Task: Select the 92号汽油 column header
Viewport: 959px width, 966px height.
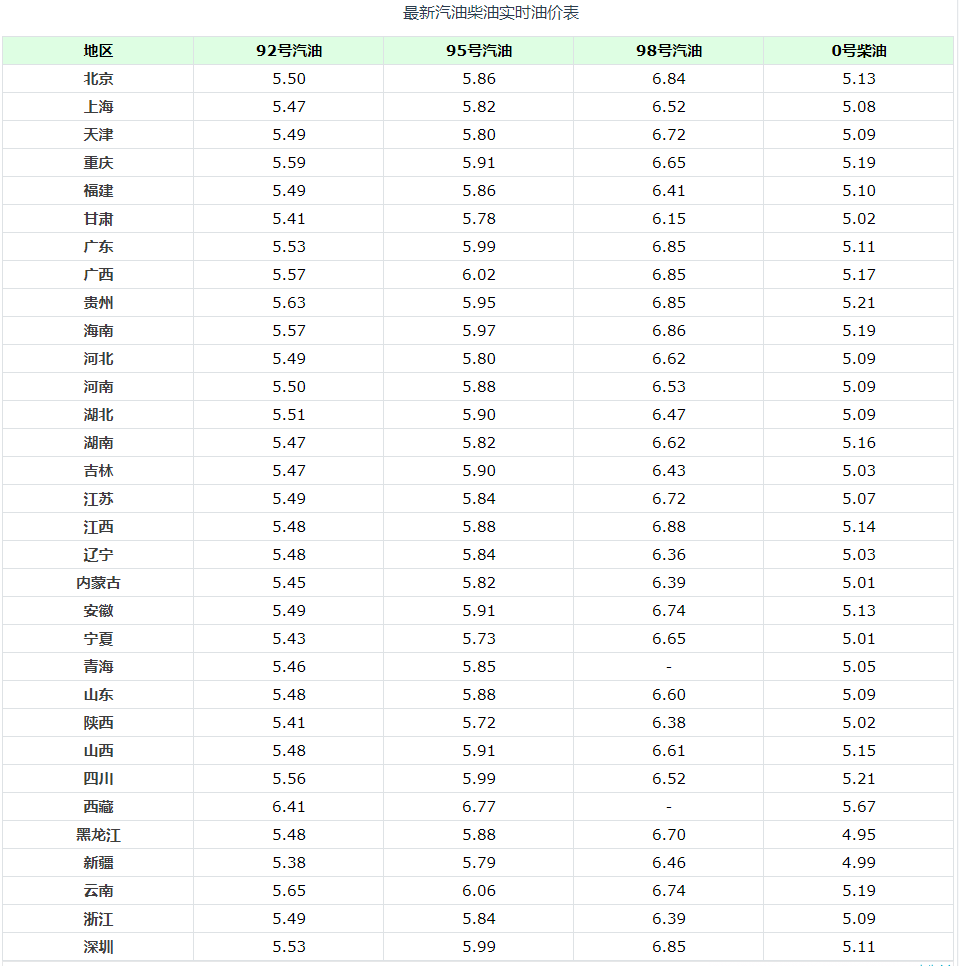Action: click(289, 51)
